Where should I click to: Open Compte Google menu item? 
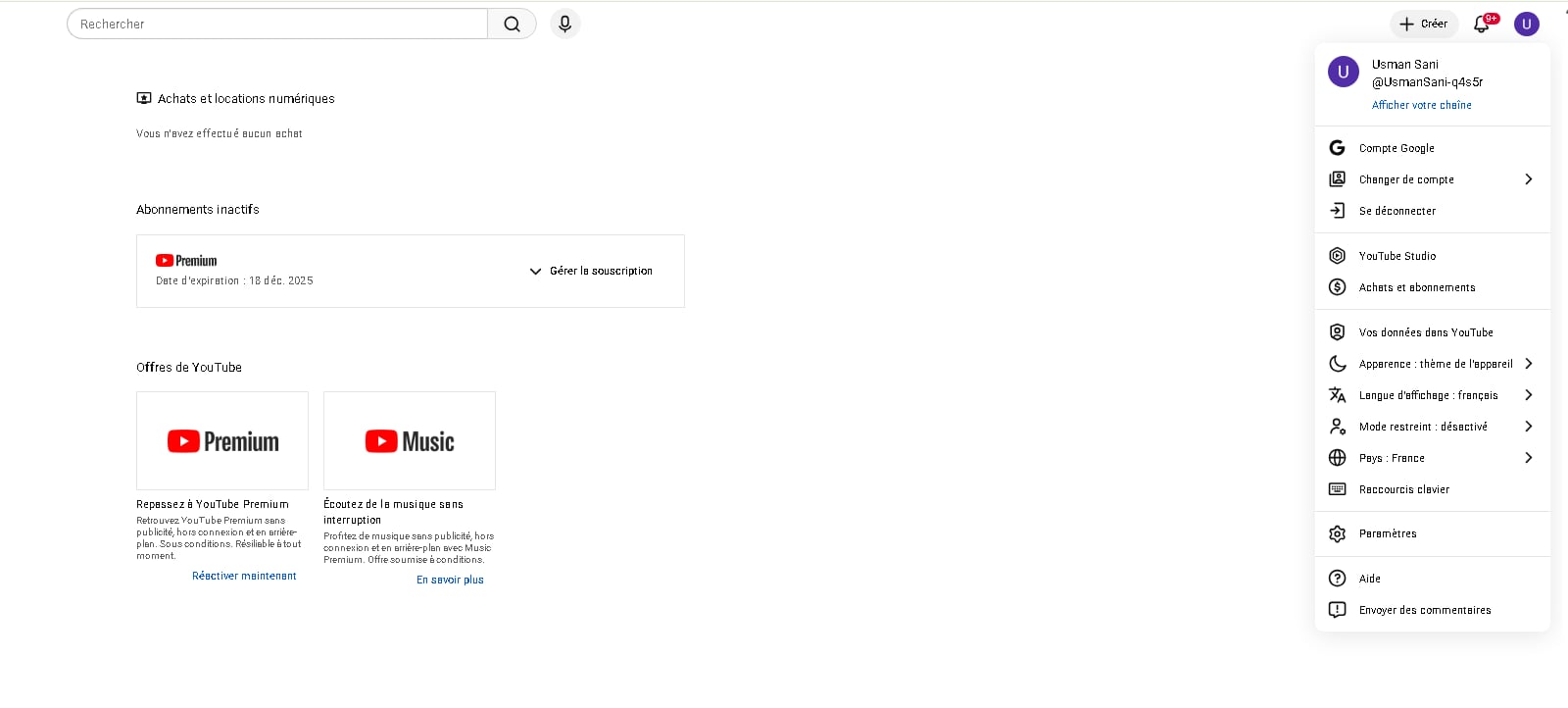1433,148
